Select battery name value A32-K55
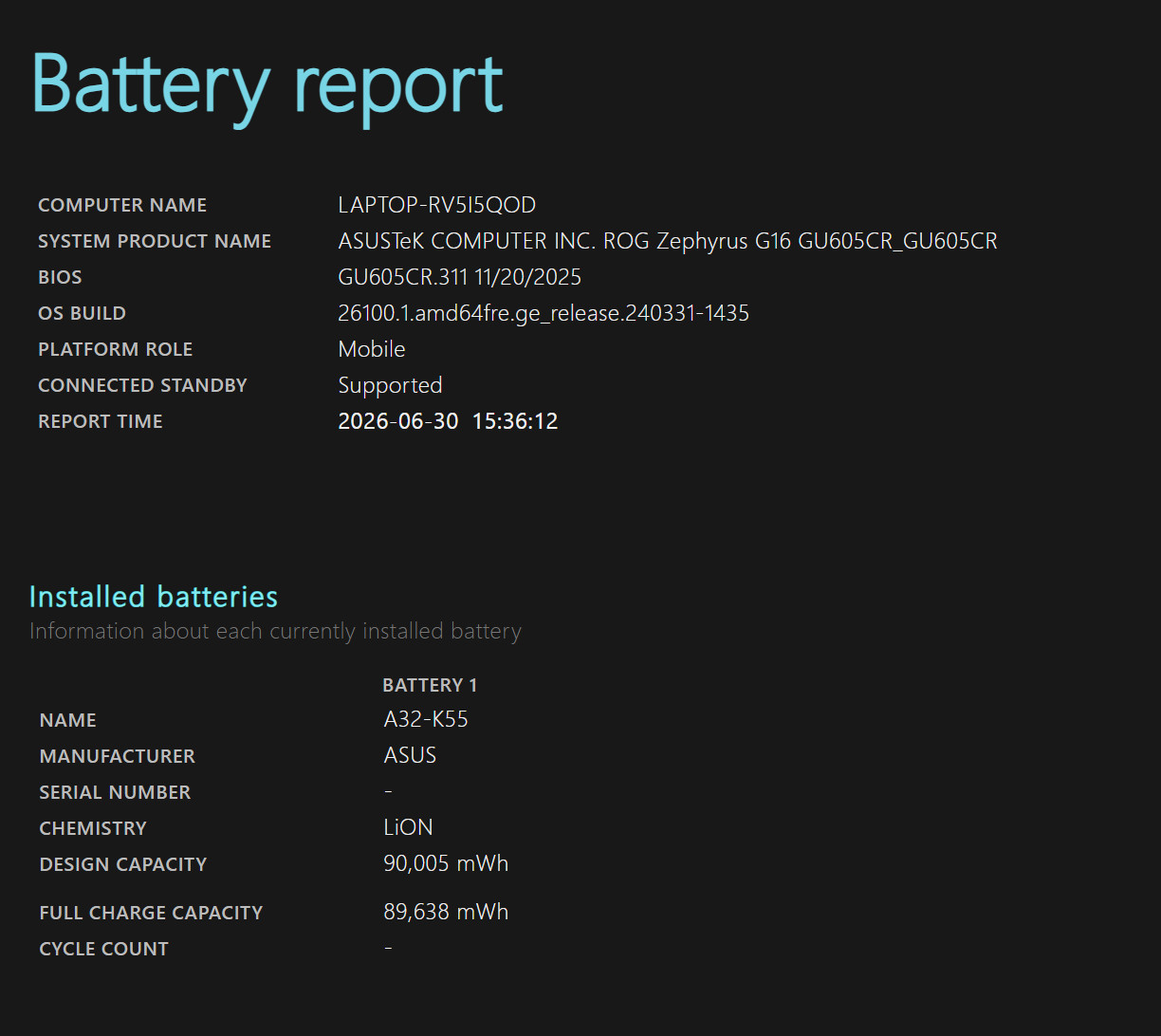 426,719
